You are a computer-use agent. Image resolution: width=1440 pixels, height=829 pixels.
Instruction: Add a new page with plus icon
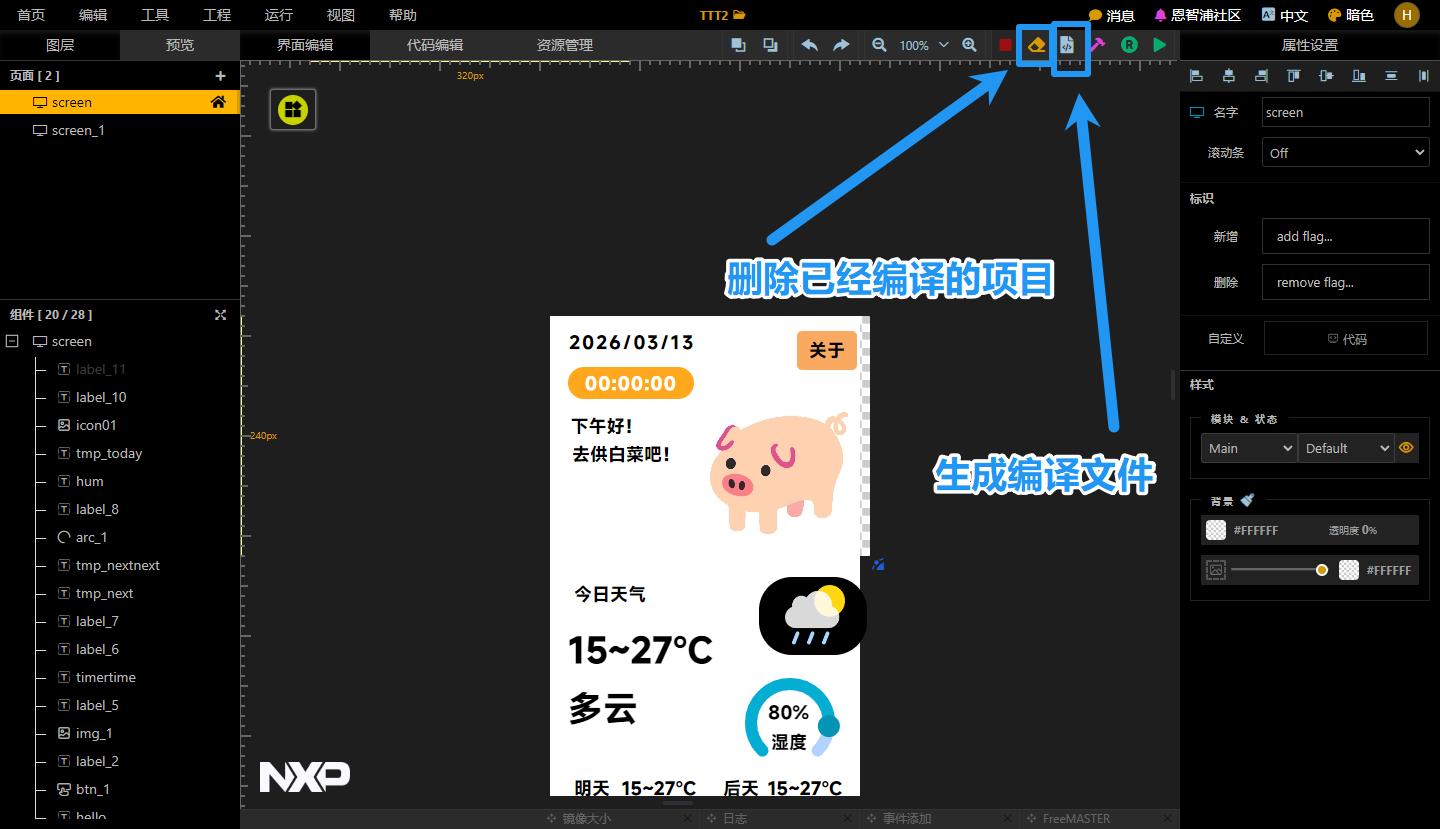click(220, 76)
